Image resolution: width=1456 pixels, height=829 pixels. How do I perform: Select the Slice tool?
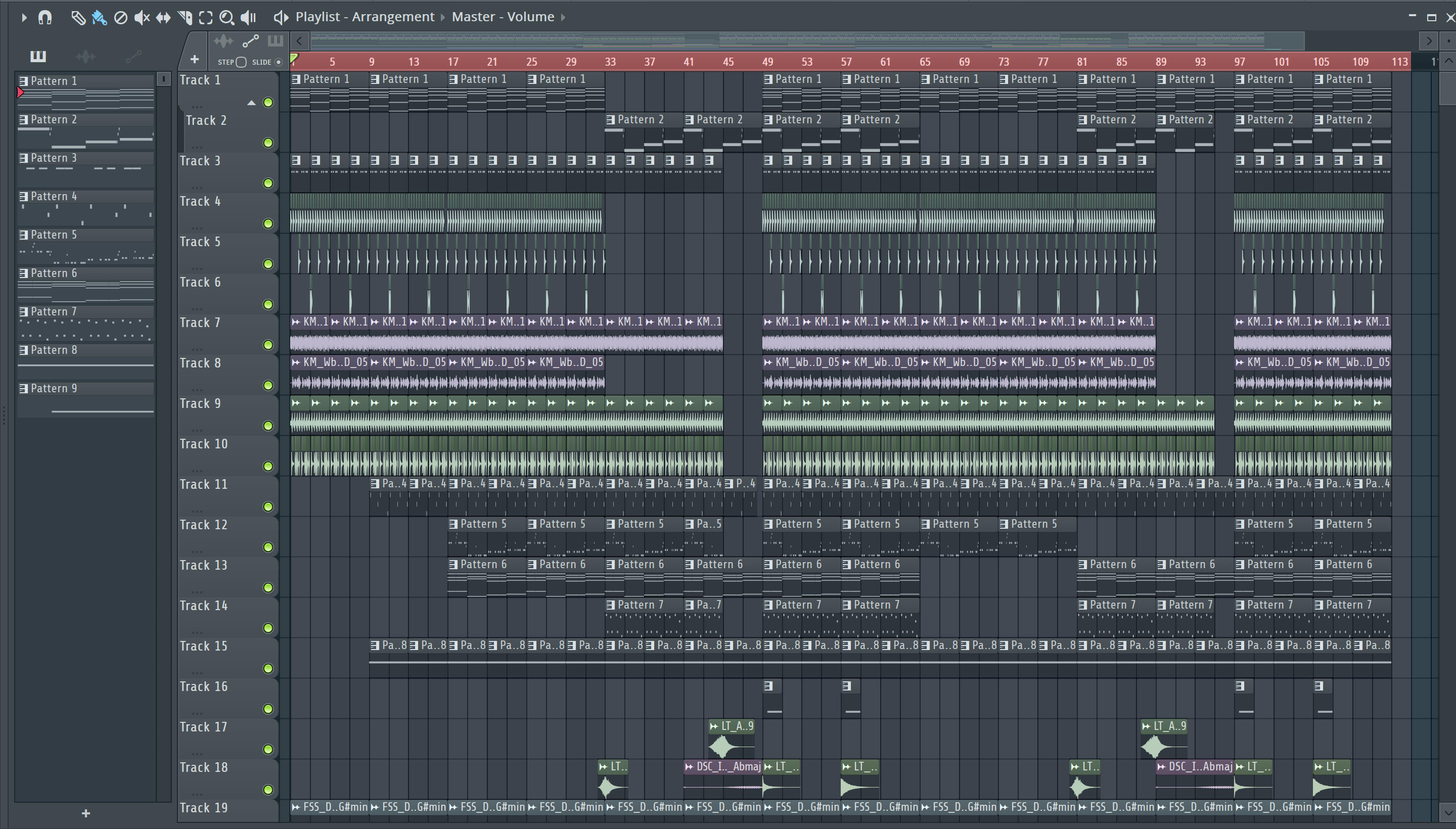click(185, 18)
